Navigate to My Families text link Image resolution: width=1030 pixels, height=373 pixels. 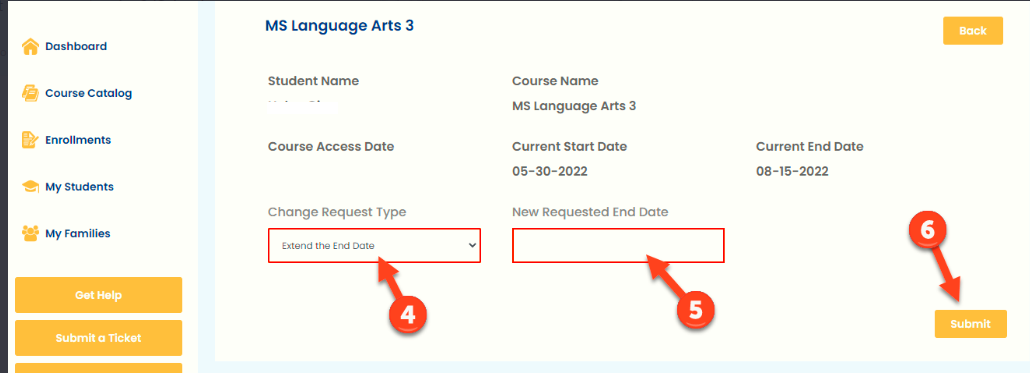click(78, 233)
